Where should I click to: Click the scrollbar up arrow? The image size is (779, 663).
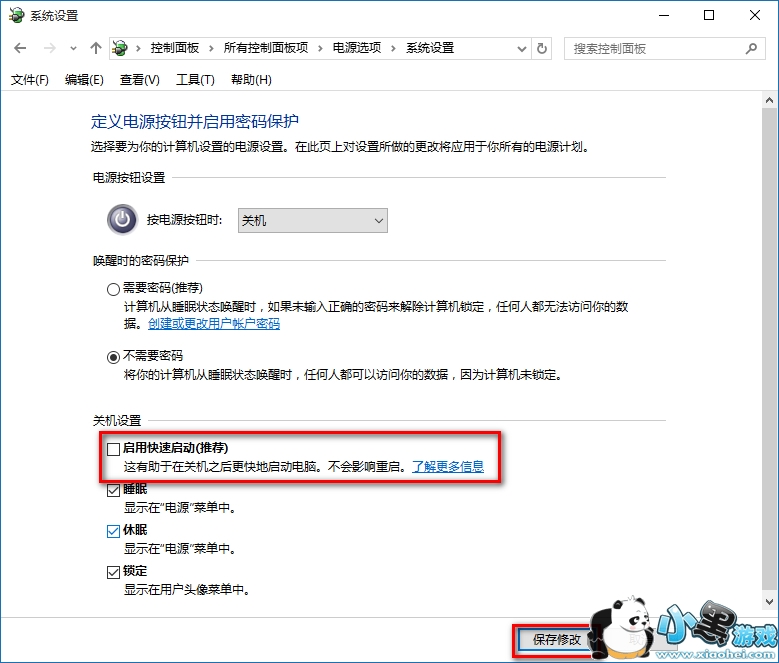click(770, 100)
